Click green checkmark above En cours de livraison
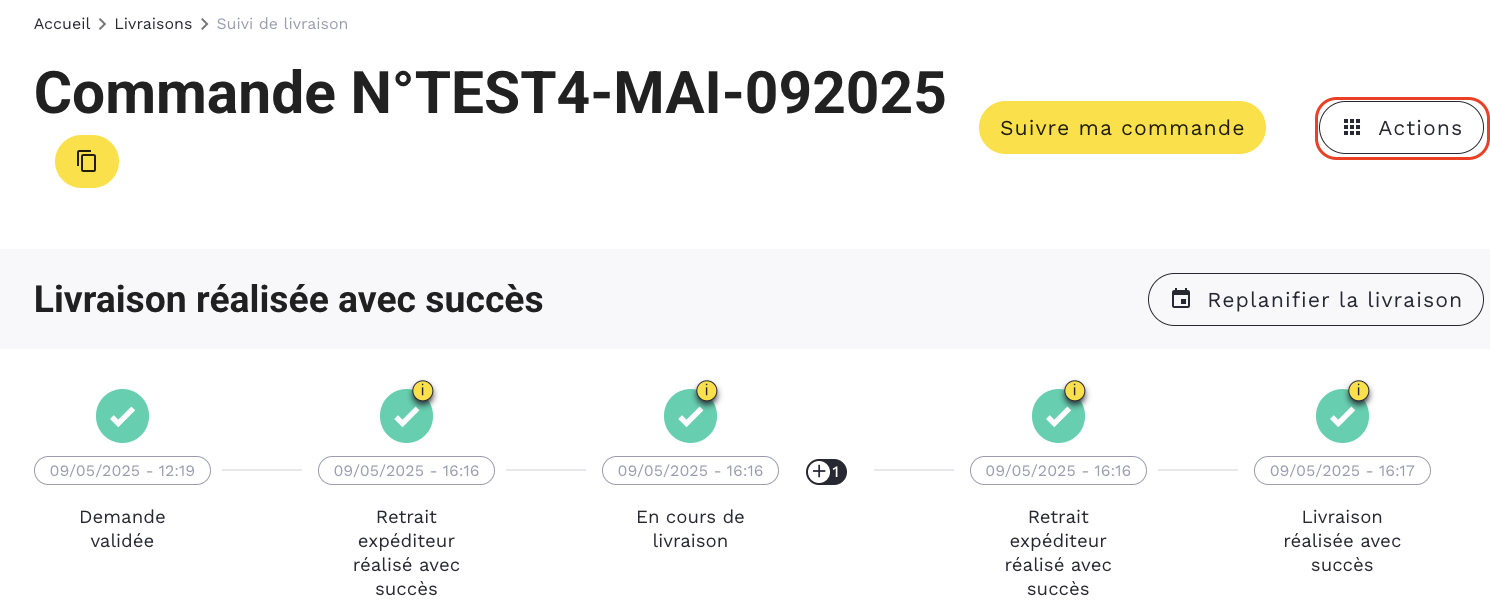1490x604 pixels. tap(690, 416)
